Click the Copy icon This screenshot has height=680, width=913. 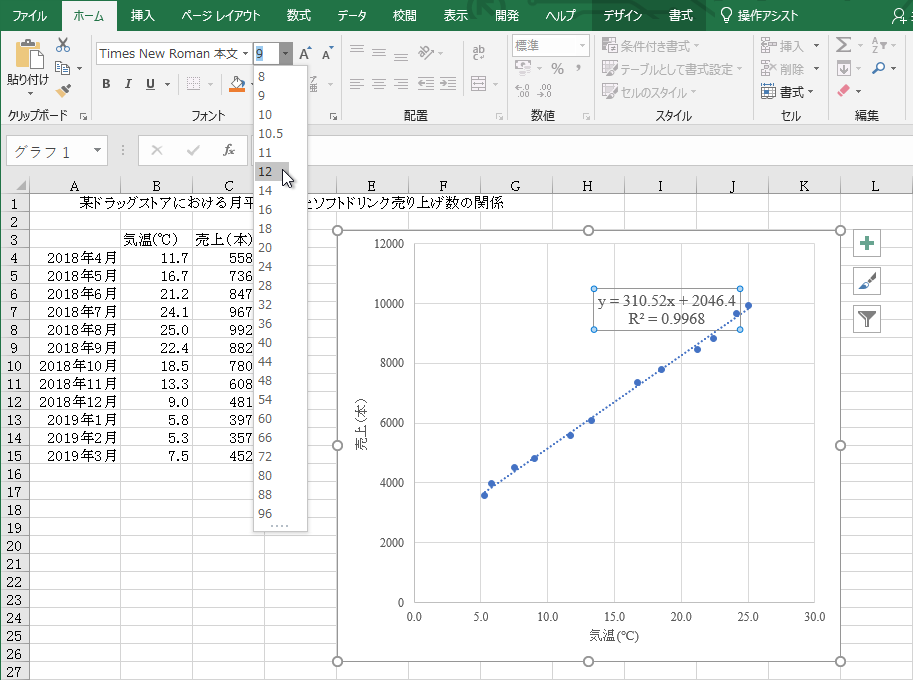tap(62, 68)
